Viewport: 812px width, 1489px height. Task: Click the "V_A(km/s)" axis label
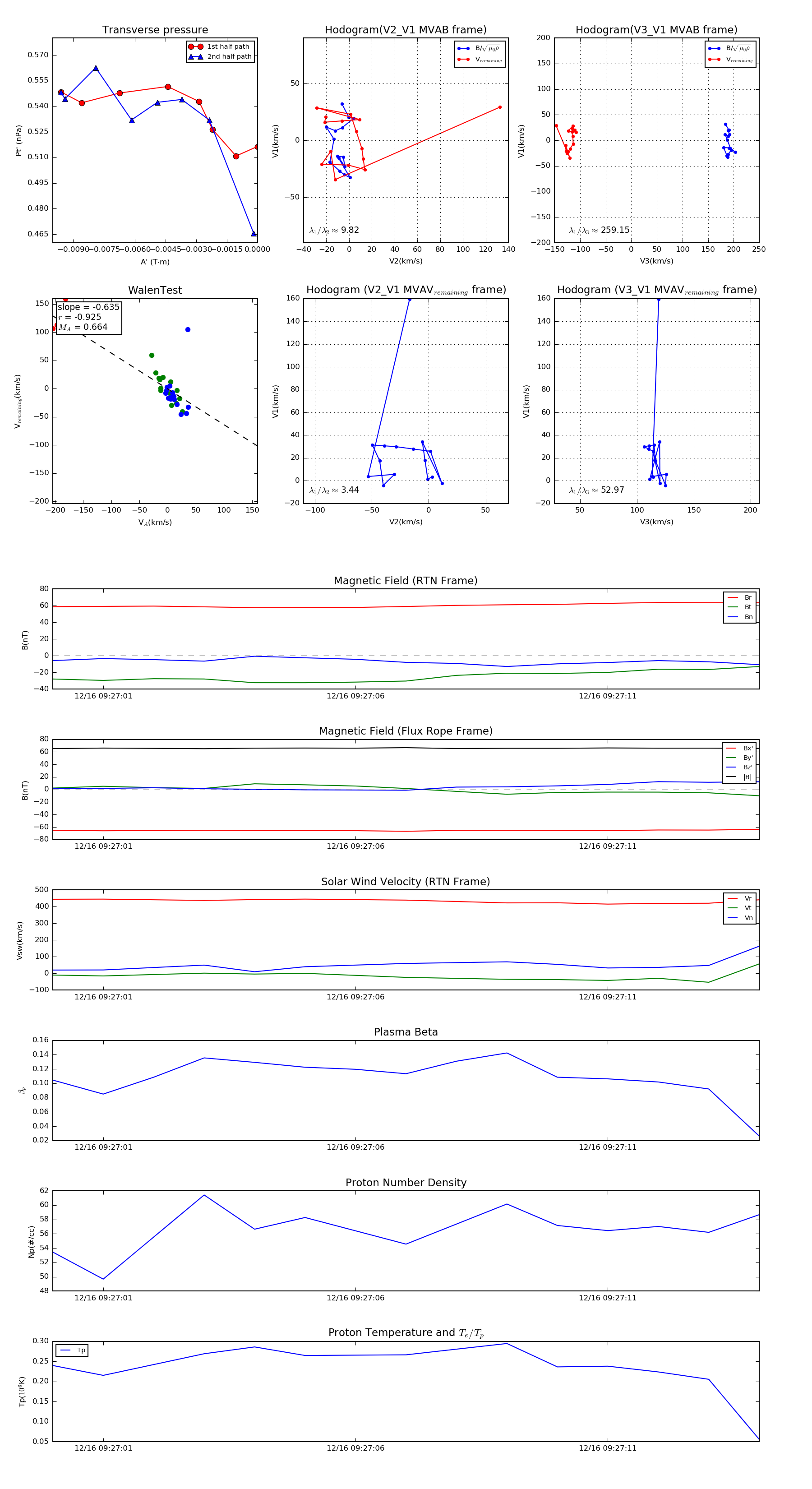(155, 523)
